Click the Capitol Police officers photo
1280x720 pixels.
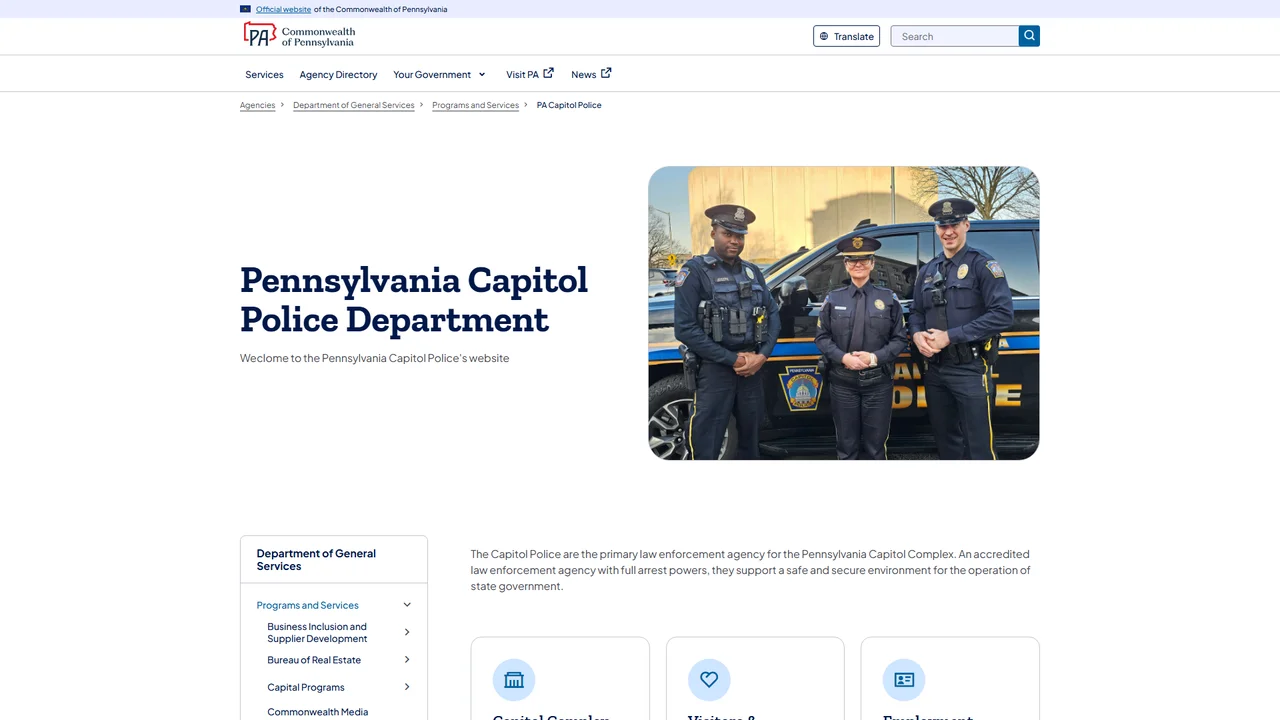pyautogui.click(x=844, y=313)
